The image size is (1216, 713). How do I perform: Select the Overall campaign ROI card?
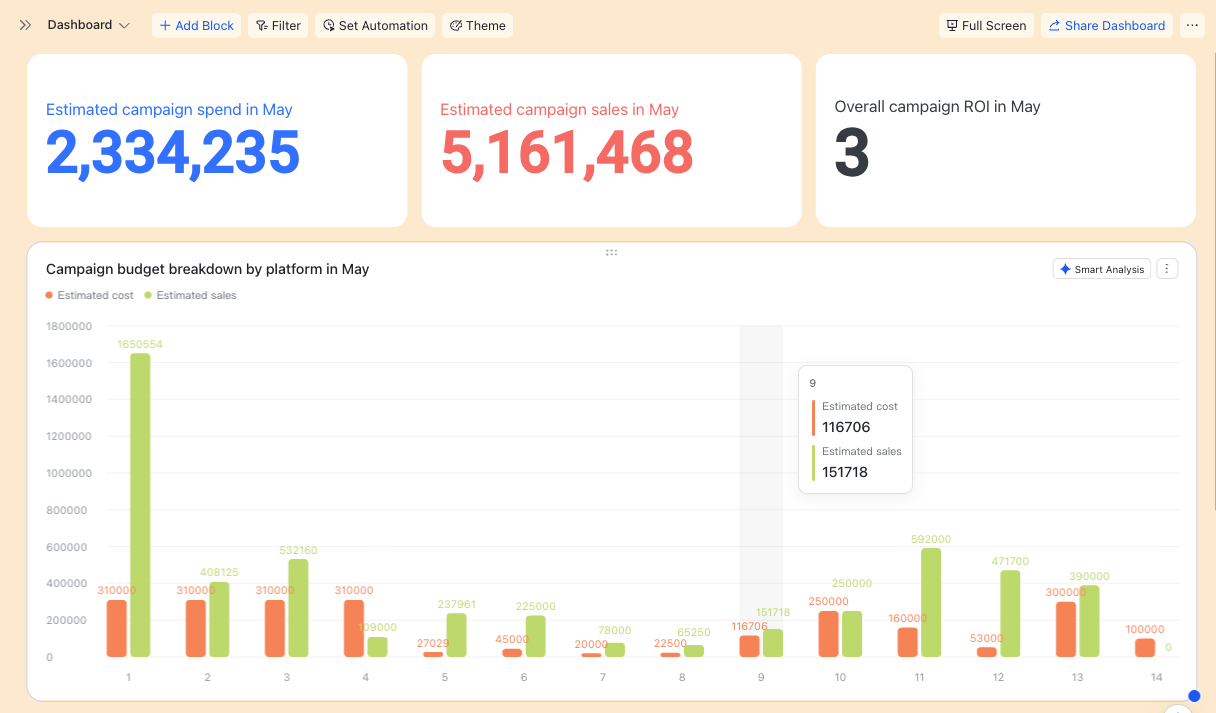click(x=1005, y=140)
